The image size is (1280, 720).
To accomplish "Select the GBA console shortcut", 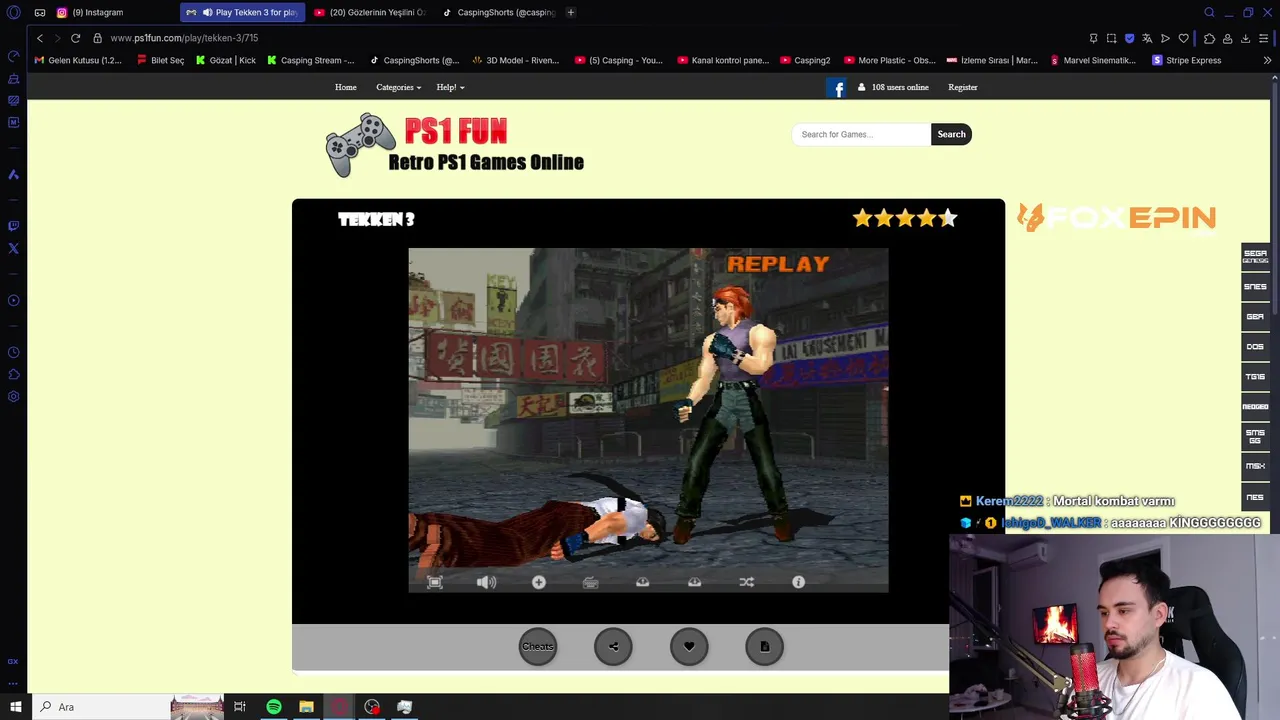I will [1255, 317].
